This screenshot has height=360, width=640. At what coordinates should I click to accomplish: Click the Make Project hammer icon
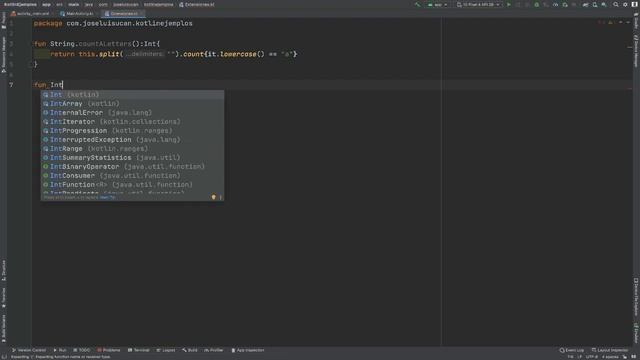(417, 4)
